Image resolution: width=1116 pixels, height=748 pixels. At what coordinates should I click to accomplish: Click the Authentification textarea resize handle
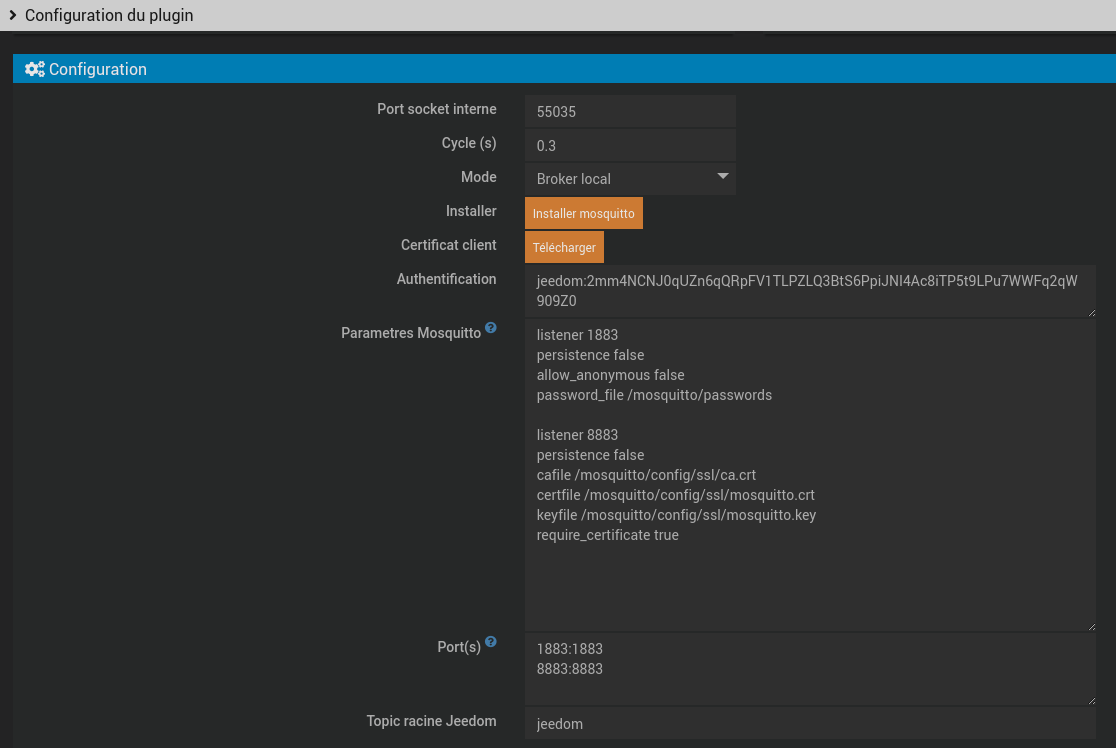click(1092, 312)
